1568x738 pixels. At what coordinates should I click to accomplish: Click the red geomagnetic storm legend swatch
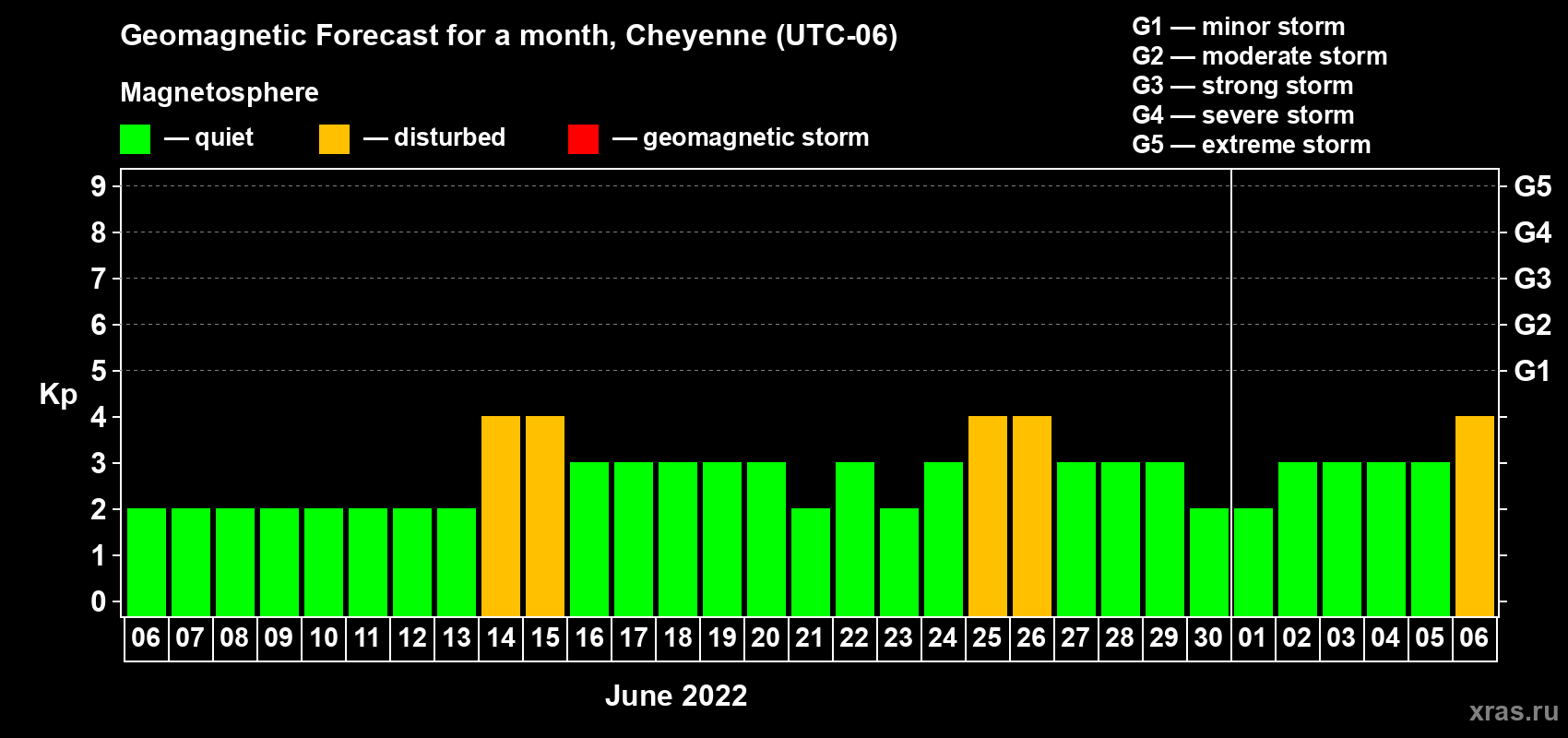click(583, 139)
